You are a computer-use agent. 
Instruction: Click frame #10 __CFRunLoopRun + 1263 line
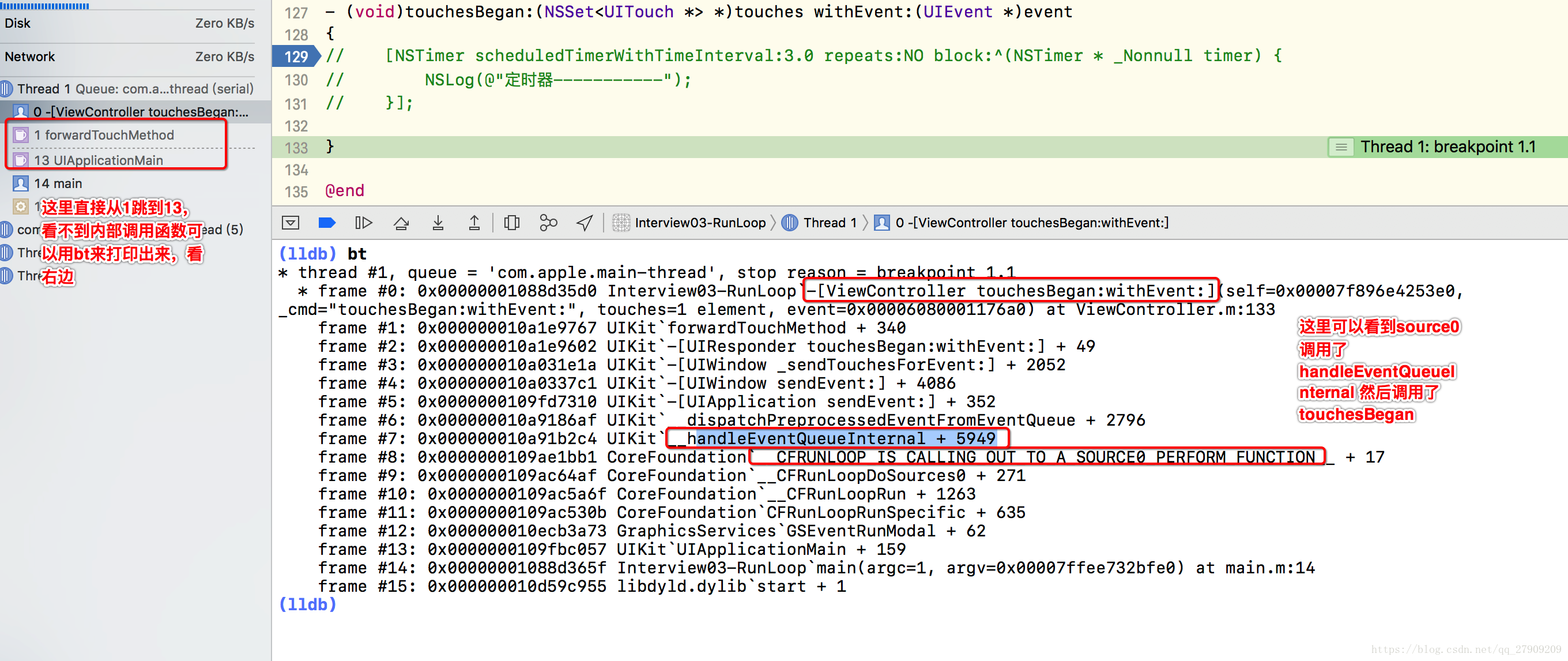click(646, 494)
